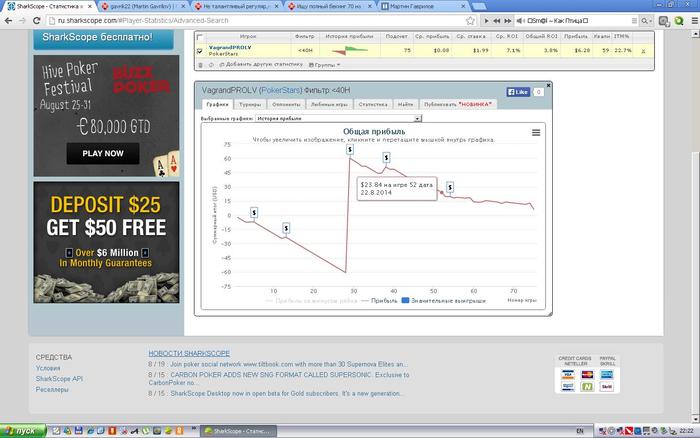This screenshot has height=438, width=700.
Task: Toggle 'Прибыль' series in chart legend
Action: coord(379,300)
